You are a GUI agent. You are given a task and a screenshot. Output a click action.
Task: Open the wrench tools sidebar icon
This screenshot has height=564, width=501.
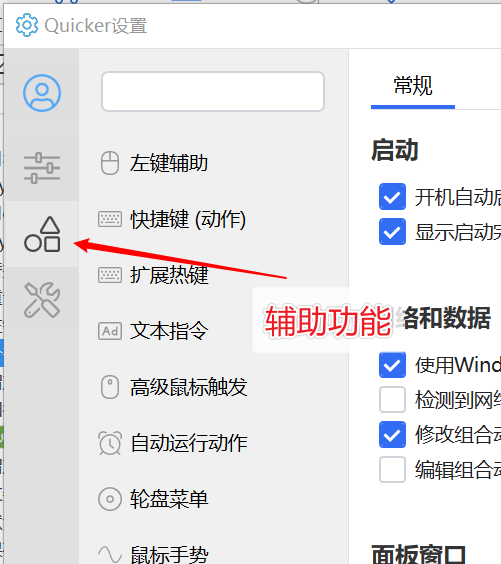(x=42, y=300)
